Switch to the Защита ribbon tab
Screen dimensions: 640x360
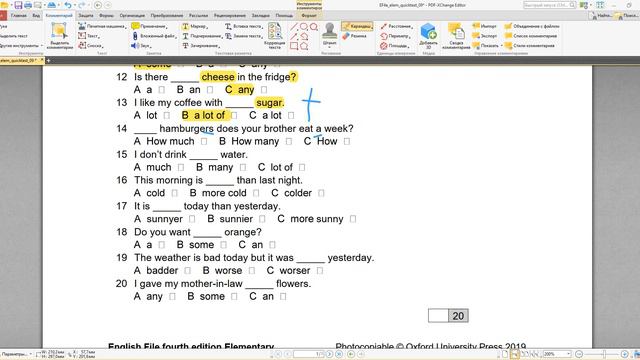86,16
